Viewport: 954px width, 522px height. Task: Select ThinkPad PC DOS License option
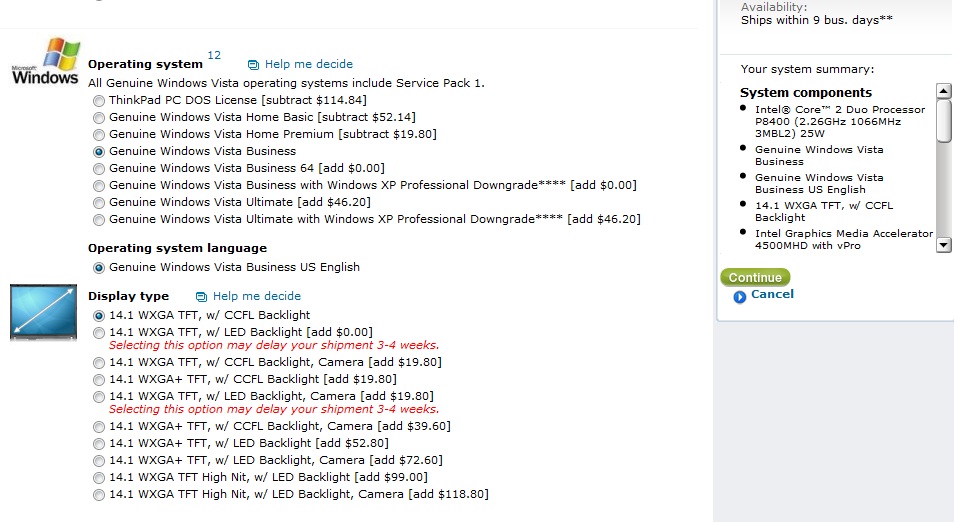(99, 100)
